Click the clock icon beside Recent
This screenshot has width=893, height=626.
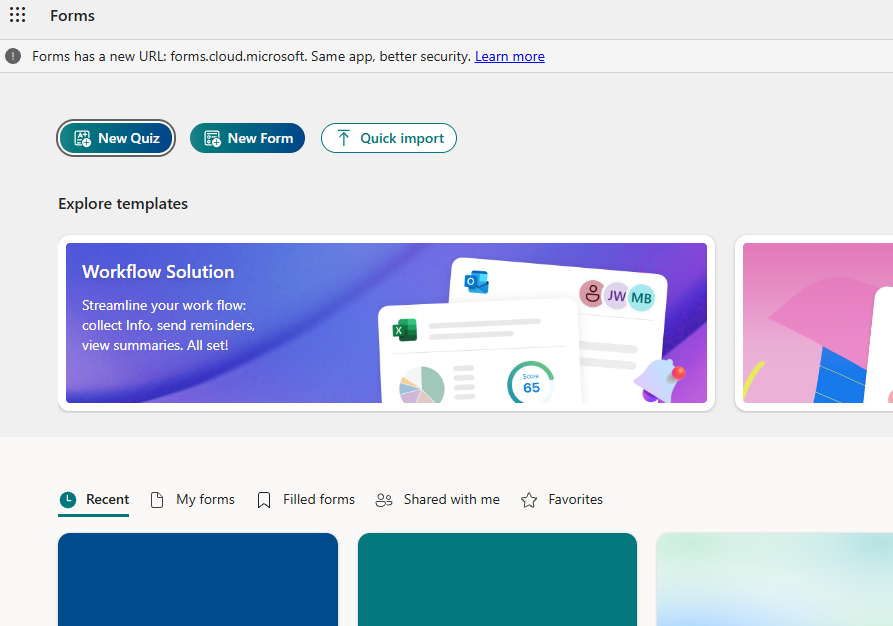coord(68,500)
